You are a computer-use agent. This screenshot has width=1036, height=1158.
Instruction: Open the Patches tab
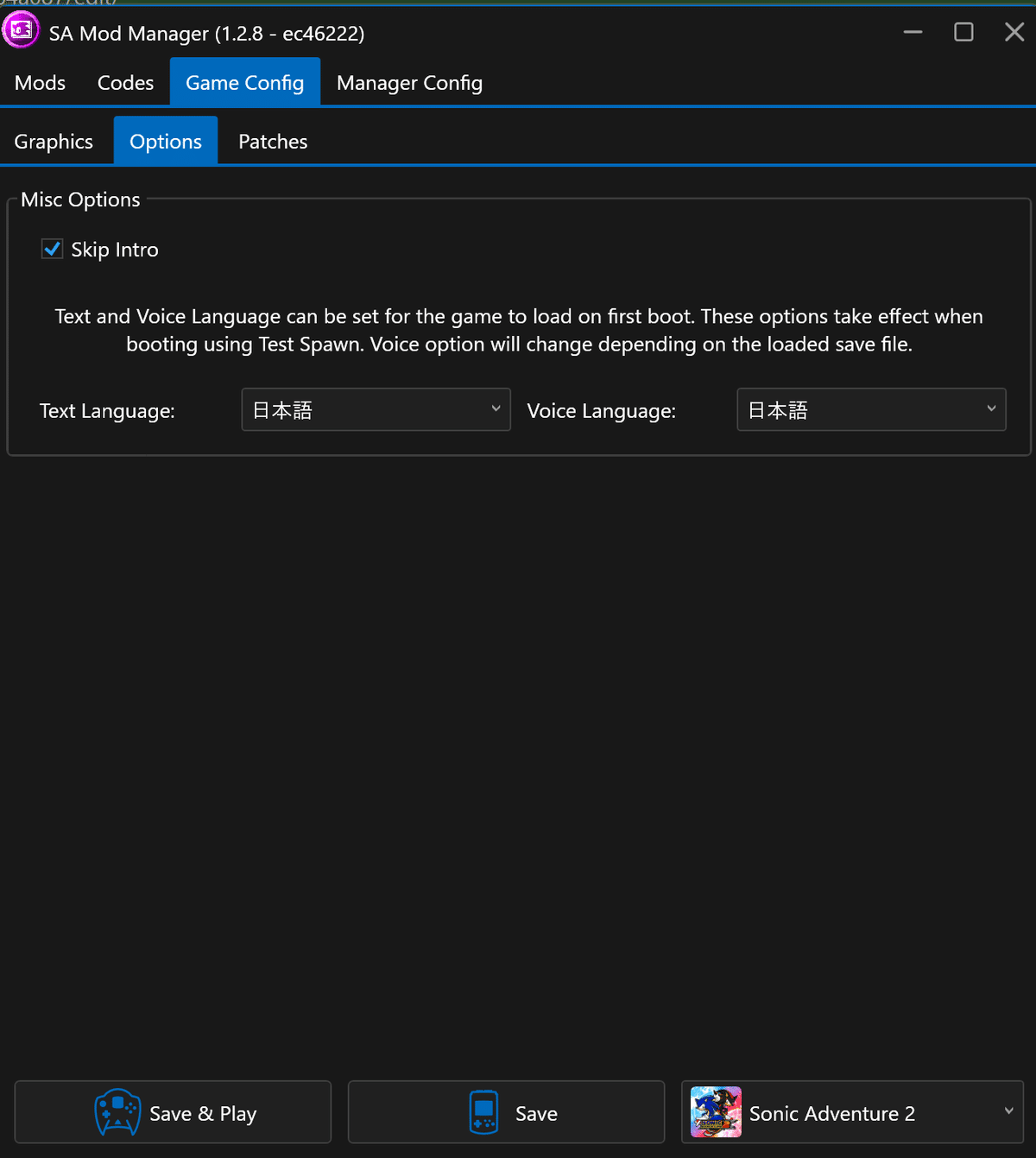click(x=273, y=140)
